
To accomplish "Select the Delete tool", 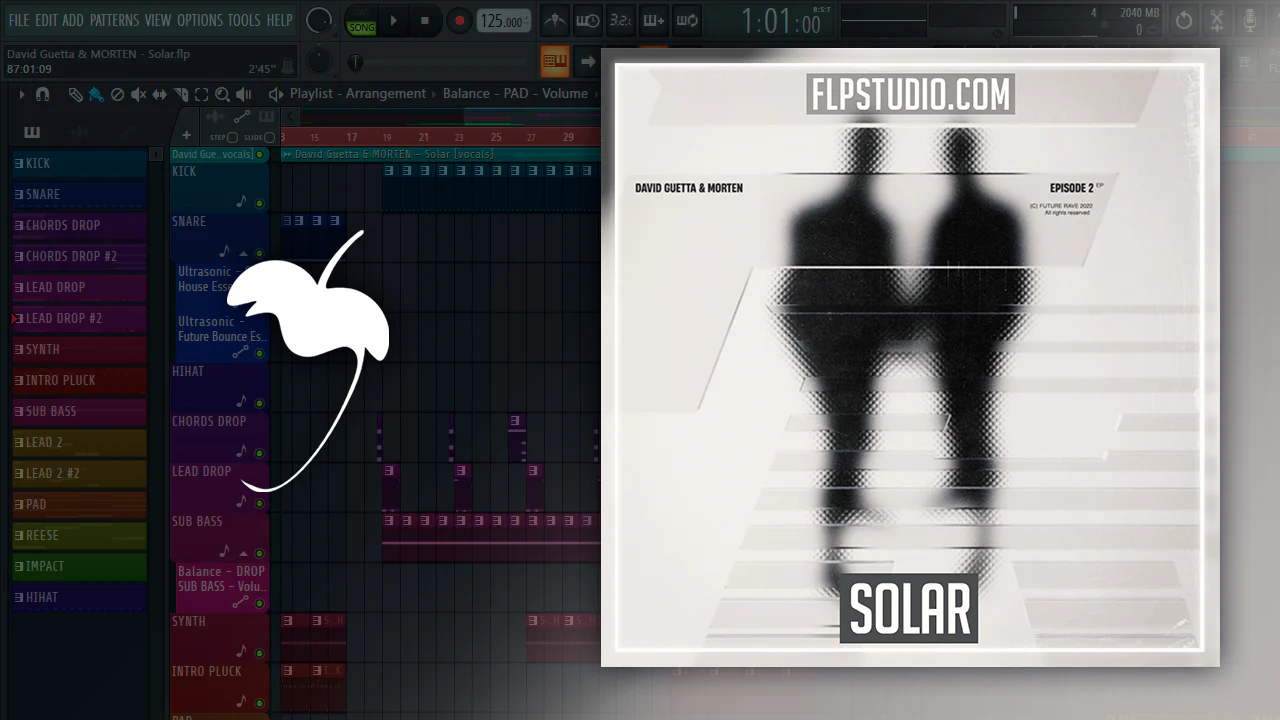I will click(x=117, y=94).
